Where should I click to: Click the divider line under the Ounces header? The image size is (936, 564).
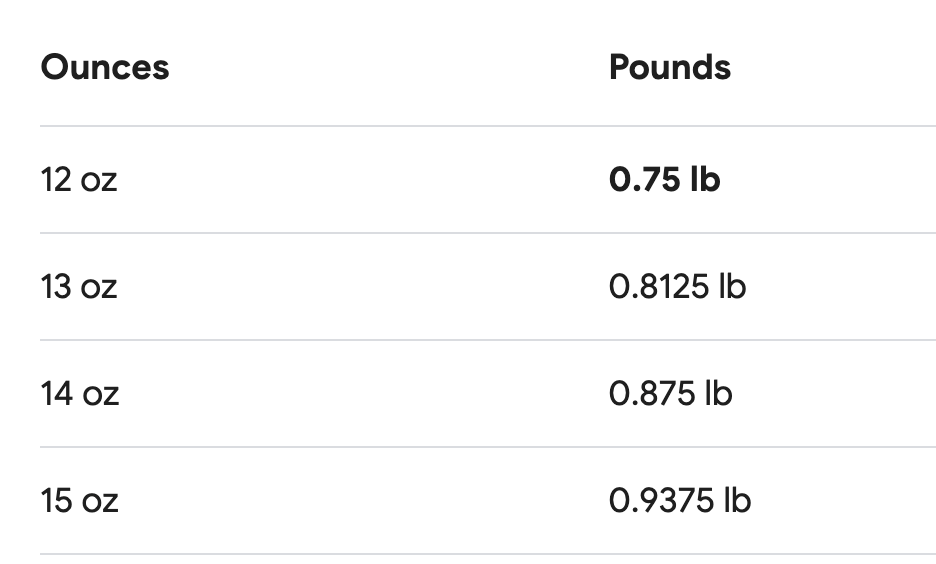click(x=488, y=126)
